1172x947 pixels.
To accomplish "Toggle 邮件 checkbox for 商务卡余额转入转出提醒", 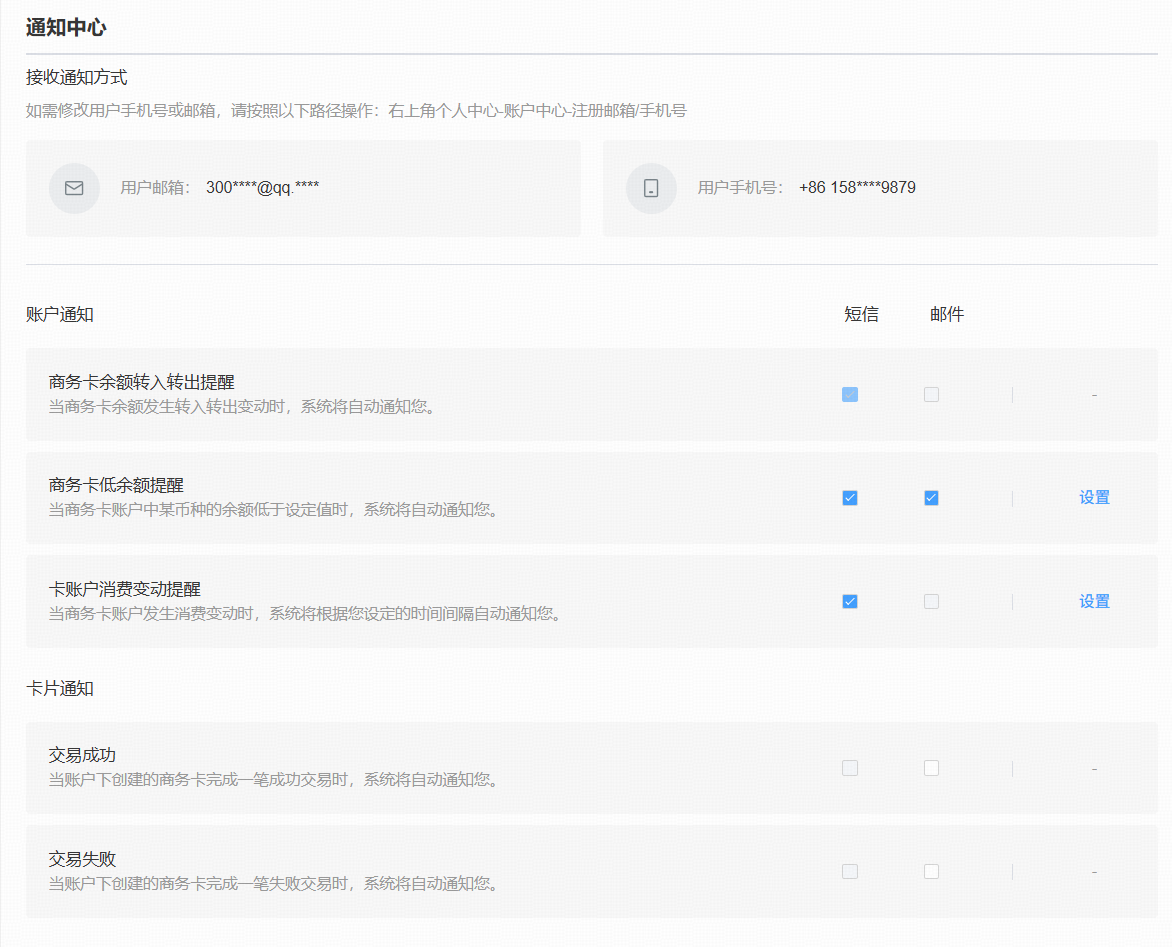I will tap(931, 395).
